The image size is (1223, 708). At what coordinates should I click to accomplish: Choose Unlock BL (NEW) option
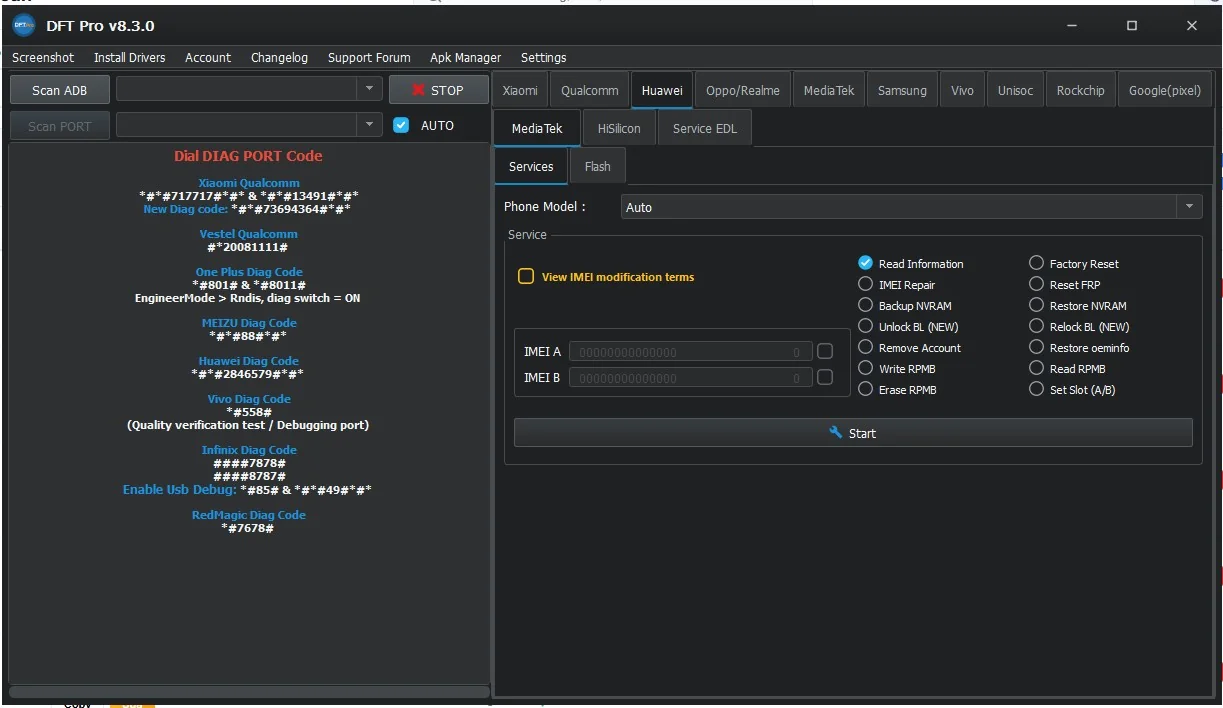click(866, 326)
